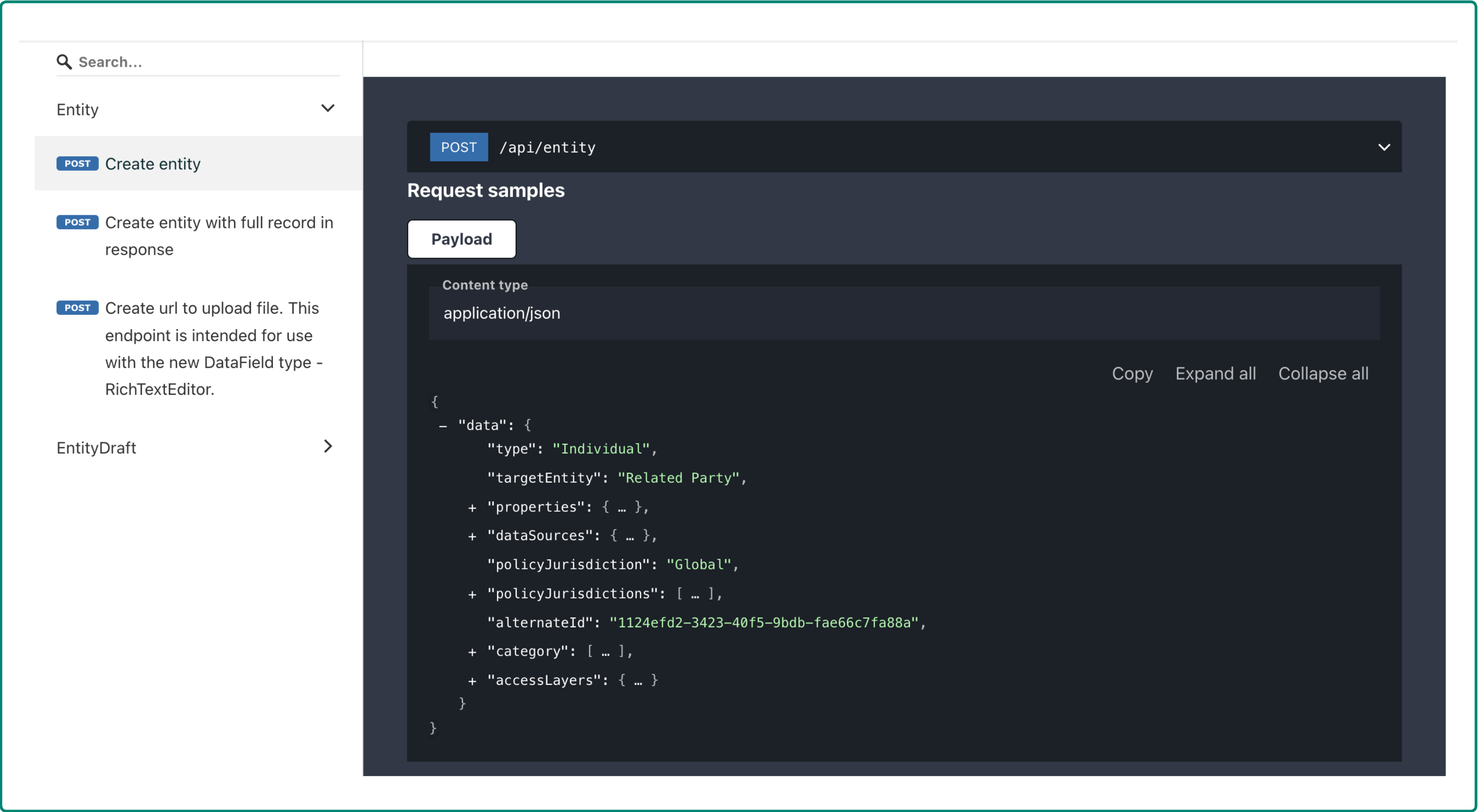Copy the JSON request sample

[1132, 373]
